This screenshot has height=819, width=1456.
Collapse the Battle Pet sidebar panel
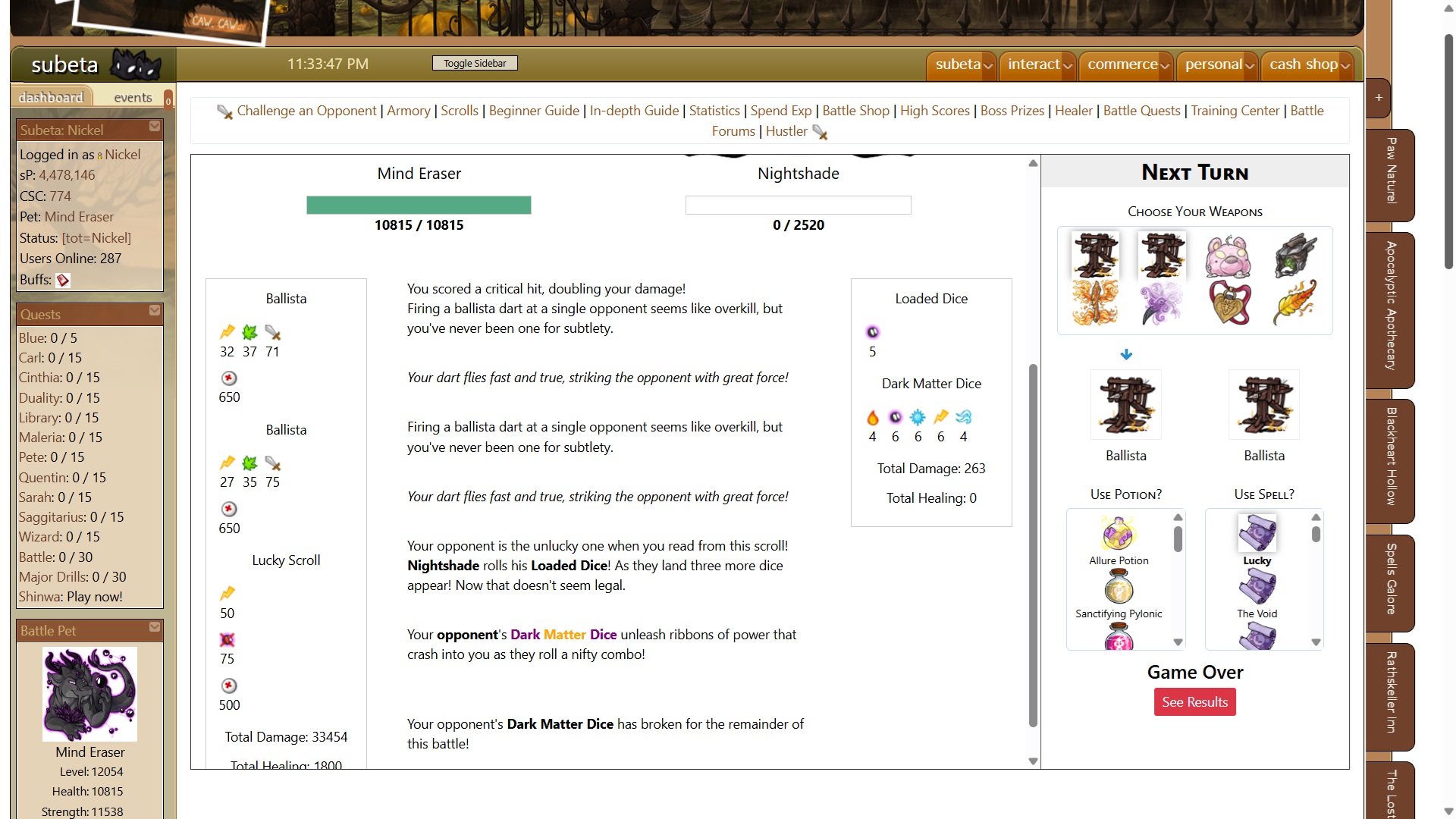(155, 627)
